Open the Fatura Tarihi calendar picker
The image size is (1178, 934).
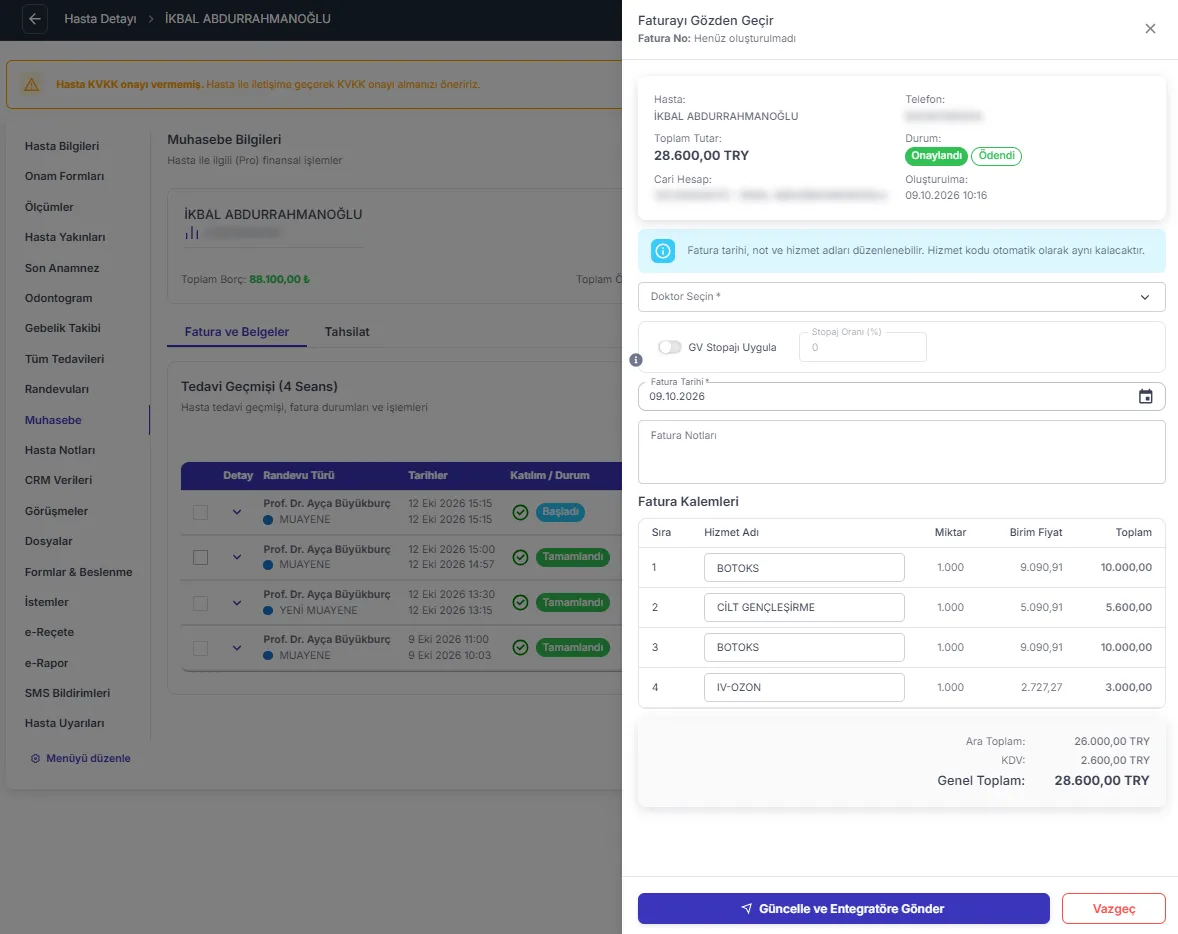1145,396
